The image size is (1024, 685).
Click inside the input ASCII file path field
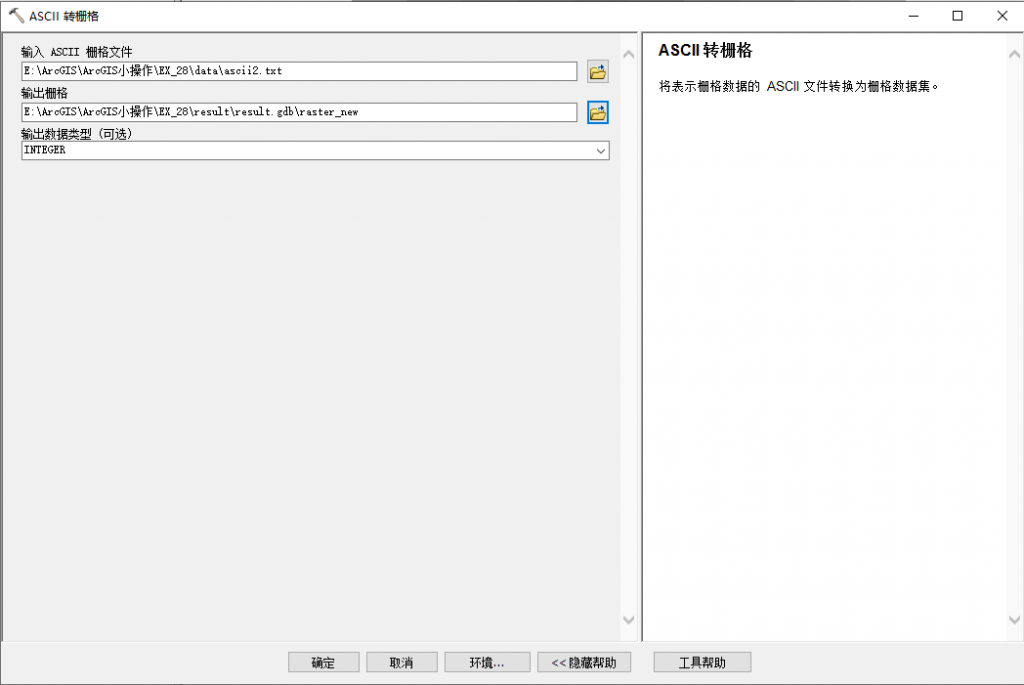[300, 71]
